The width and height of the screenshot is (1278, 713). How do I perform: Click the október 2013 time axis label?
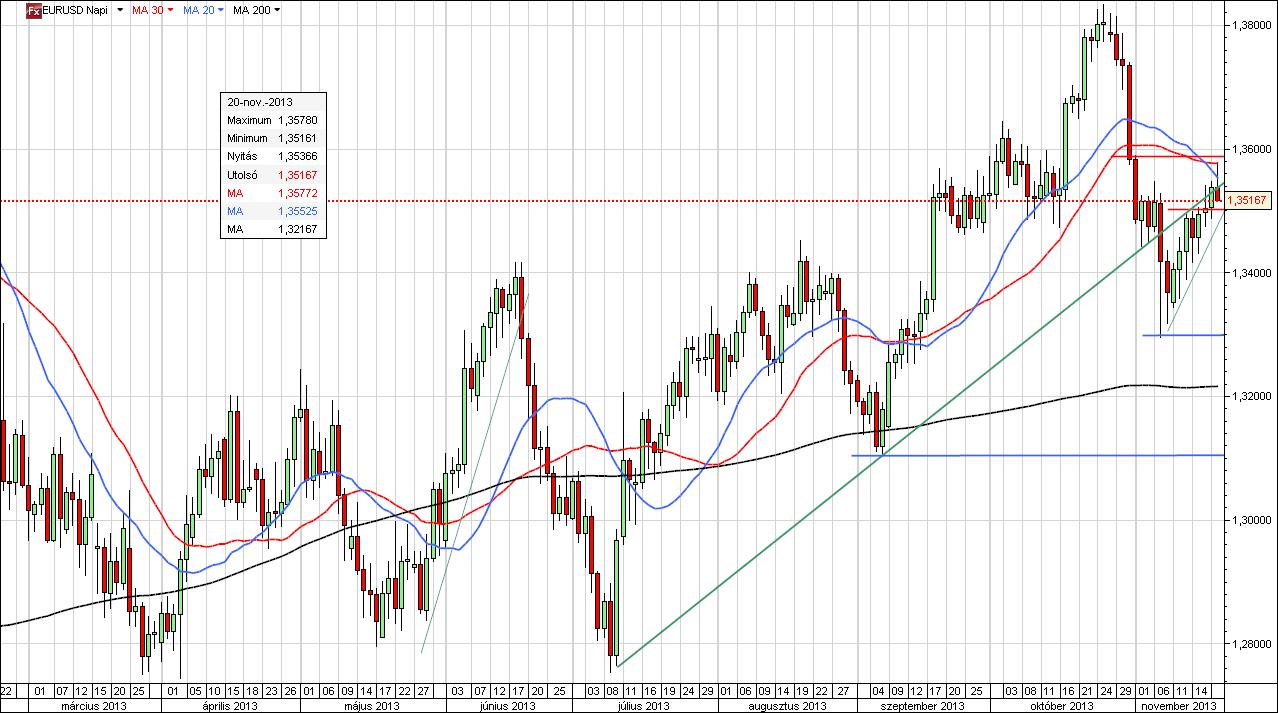click(1064, 705)
